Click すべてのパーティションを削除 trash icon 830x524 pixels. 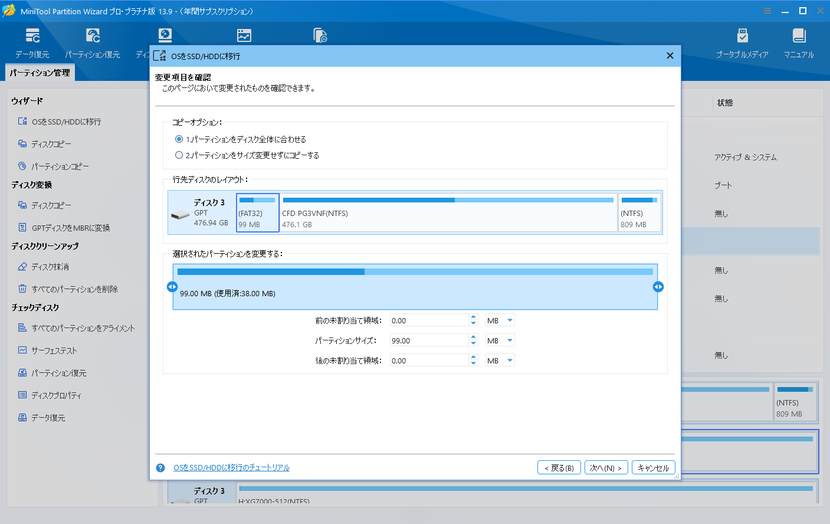click(x=22, y=288)
